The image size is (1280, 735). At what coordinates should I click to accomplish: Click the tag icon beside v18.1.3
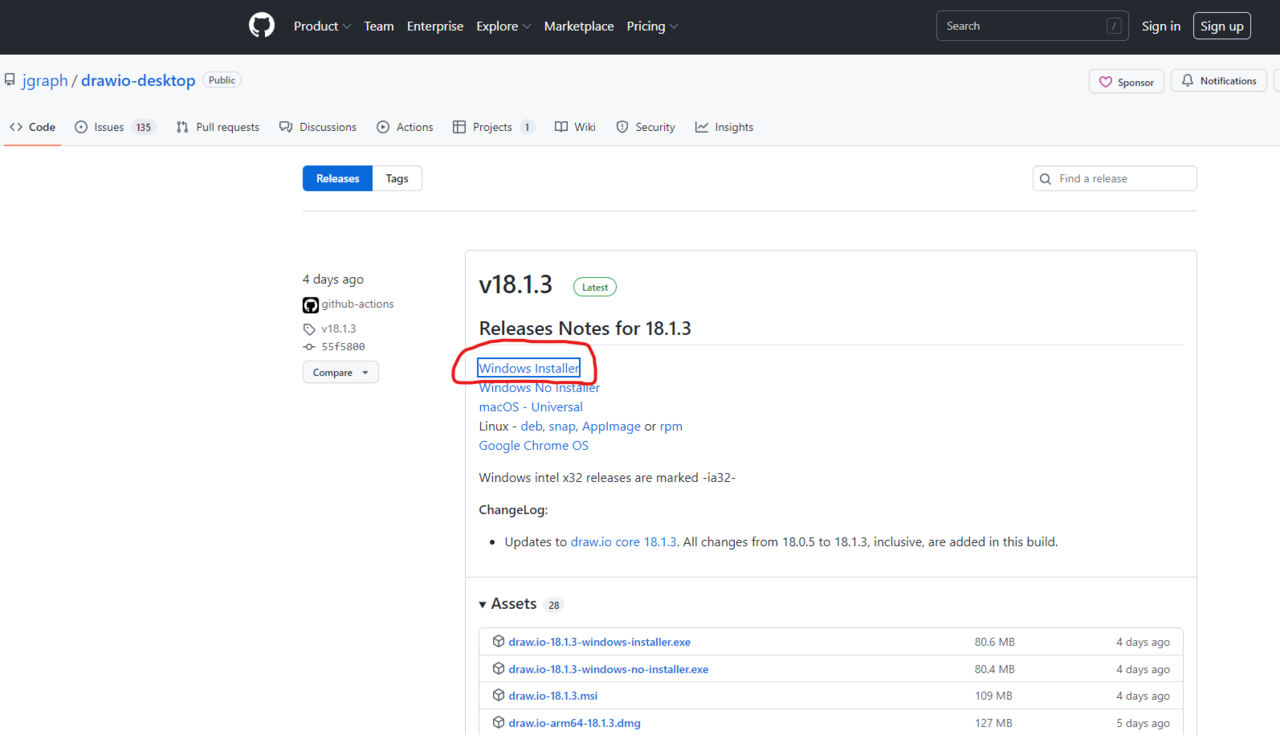tap(309, 329)
